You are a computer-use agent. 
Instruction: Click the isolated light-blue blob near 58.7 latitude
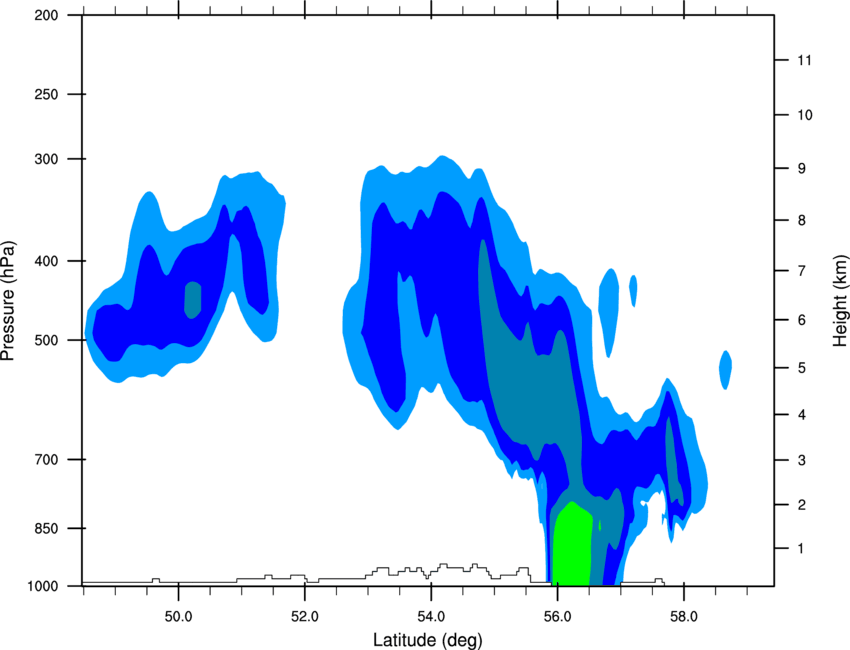[725, 370]
